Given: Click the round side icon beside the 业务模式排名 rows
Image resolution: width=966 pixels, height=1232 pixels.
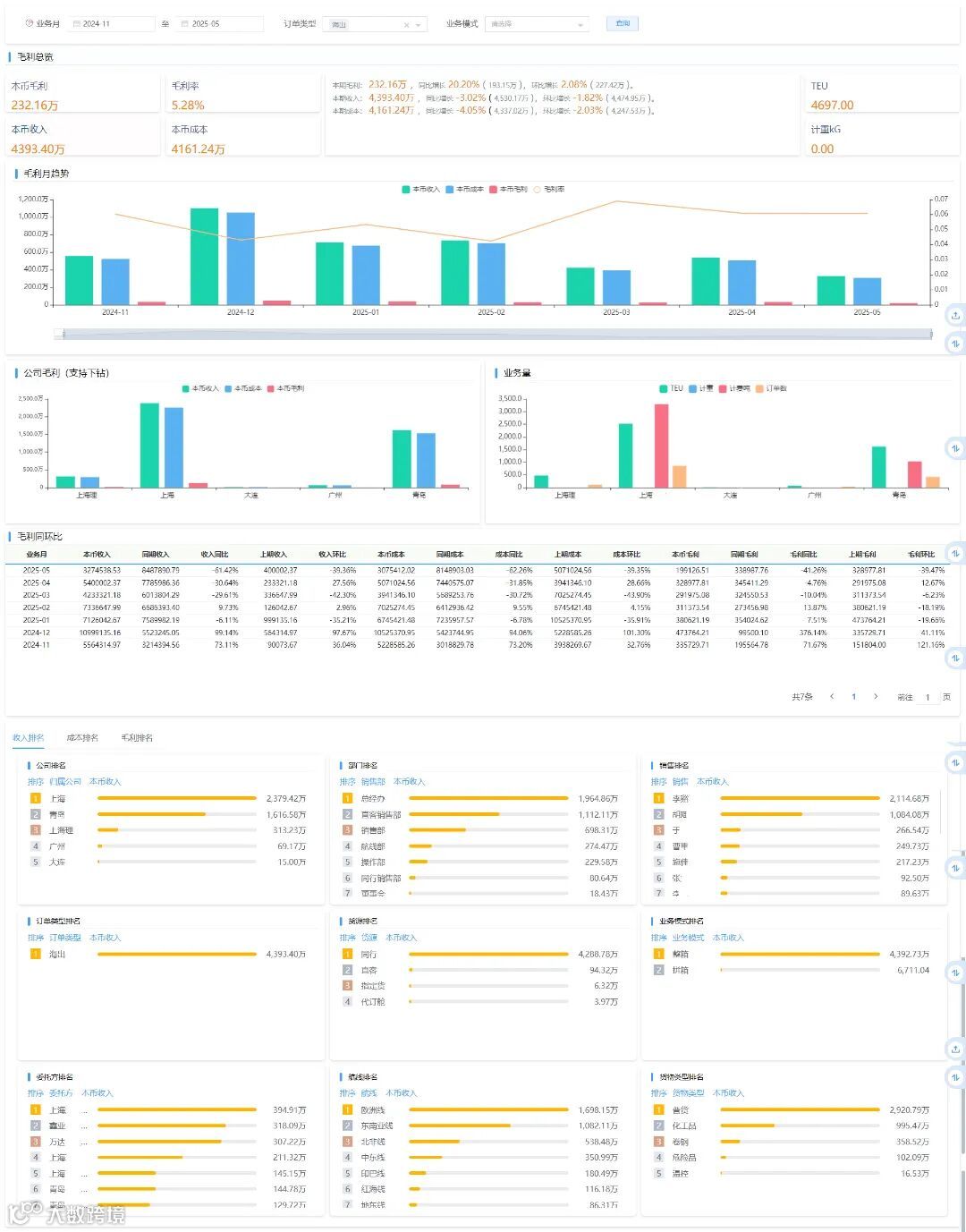Looking at the screenshot, I should point(955,972).
